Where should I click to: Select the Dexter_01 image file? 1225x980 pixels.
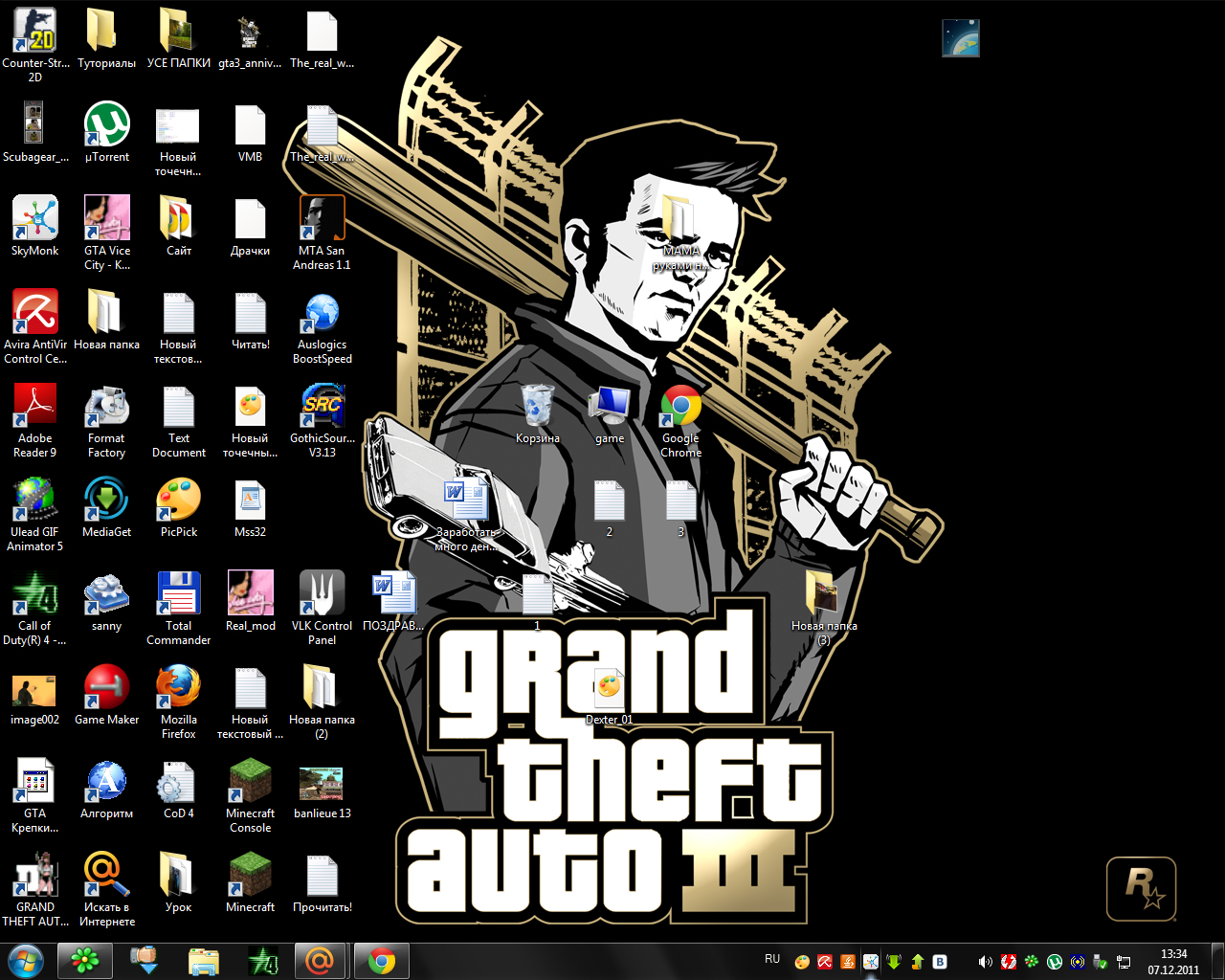609,688
